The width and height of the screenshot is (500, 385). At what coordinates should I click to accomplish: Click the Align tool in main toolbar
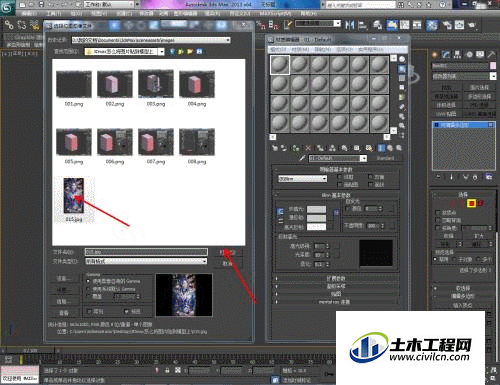click(x=362, y=25)
